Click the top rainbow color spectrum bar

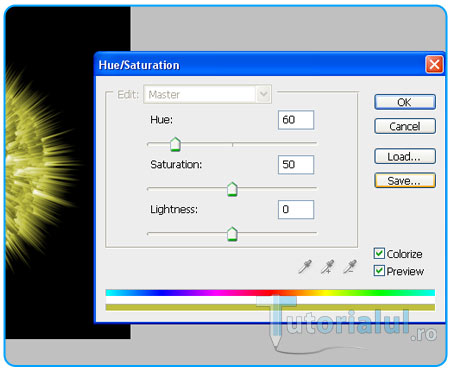(x=270, y=293)
